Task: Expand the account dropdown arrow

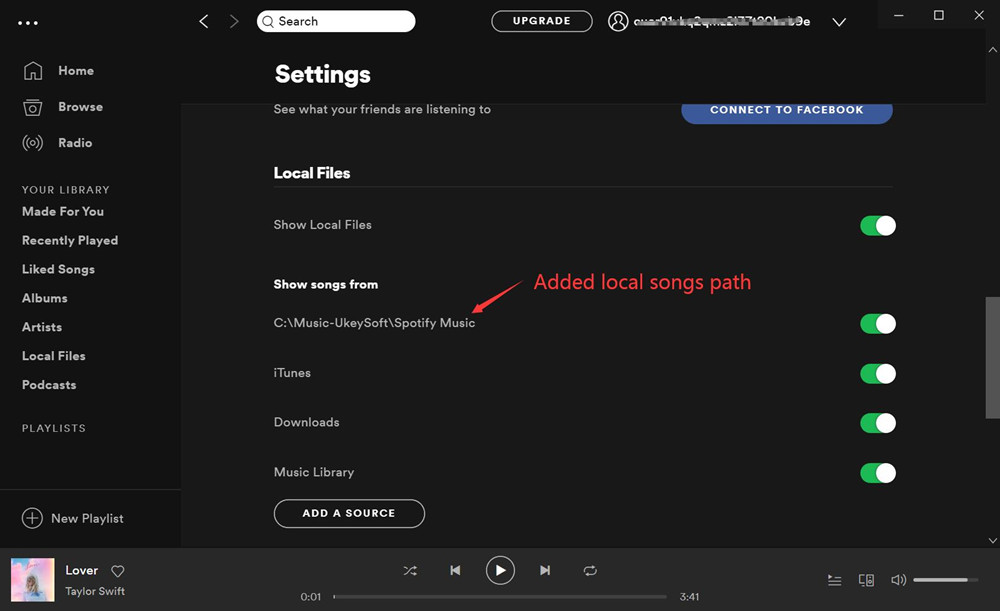Action: click(839, 22)
